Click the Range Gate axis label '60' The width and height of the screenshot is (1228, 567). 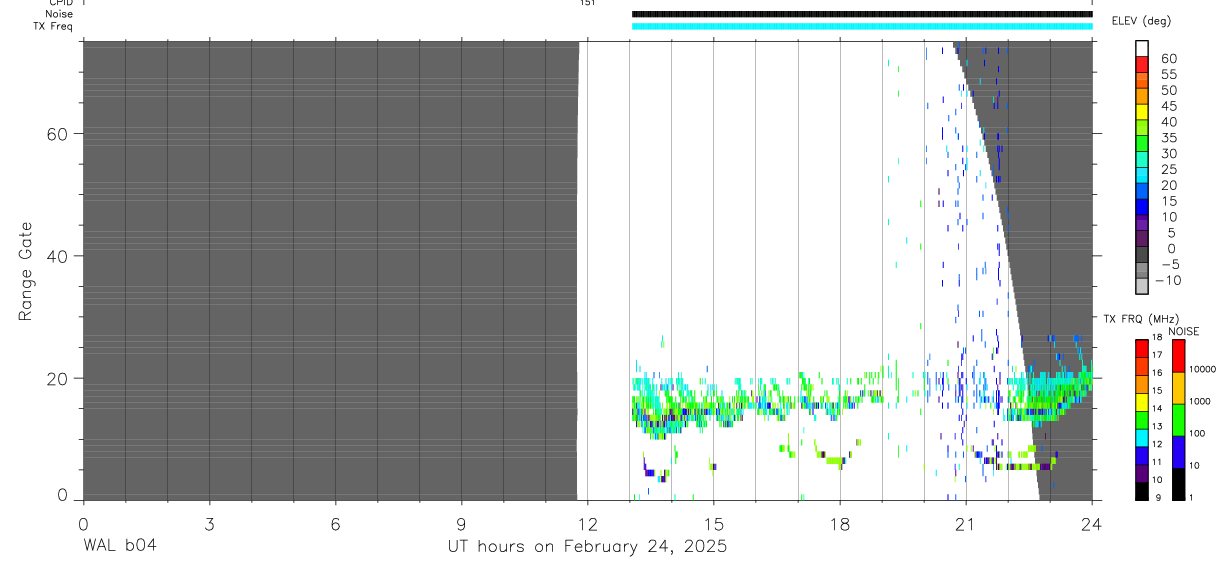pos(58,133)
